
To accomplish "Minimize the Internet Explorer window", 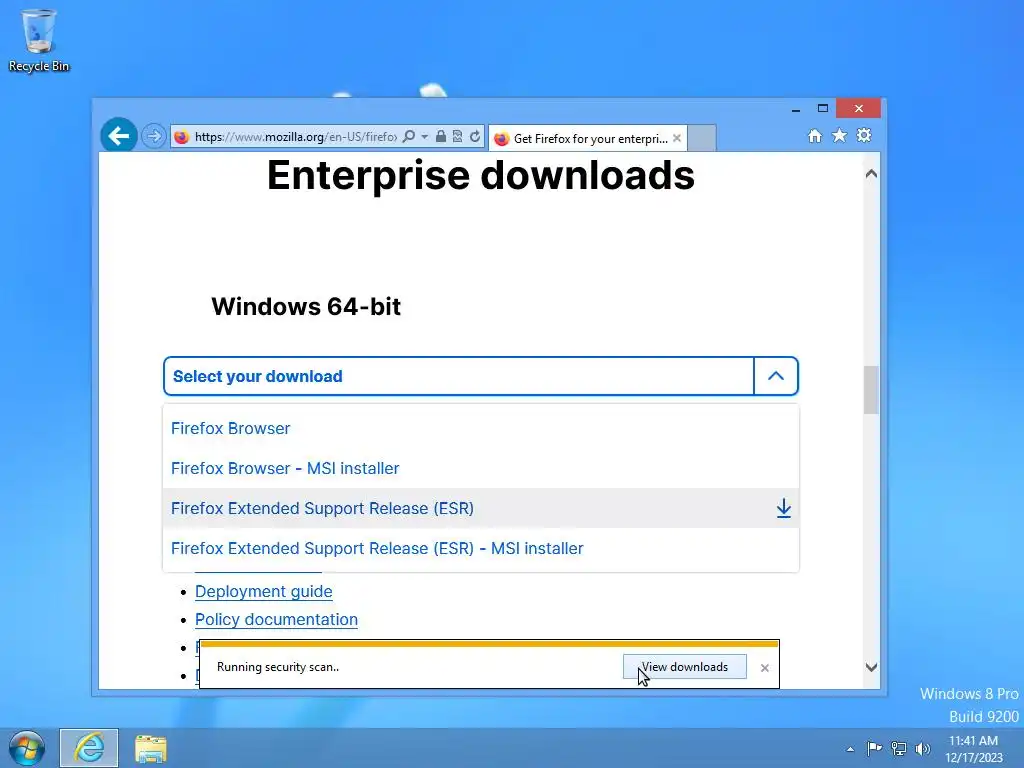I will [x=795, y=108].
